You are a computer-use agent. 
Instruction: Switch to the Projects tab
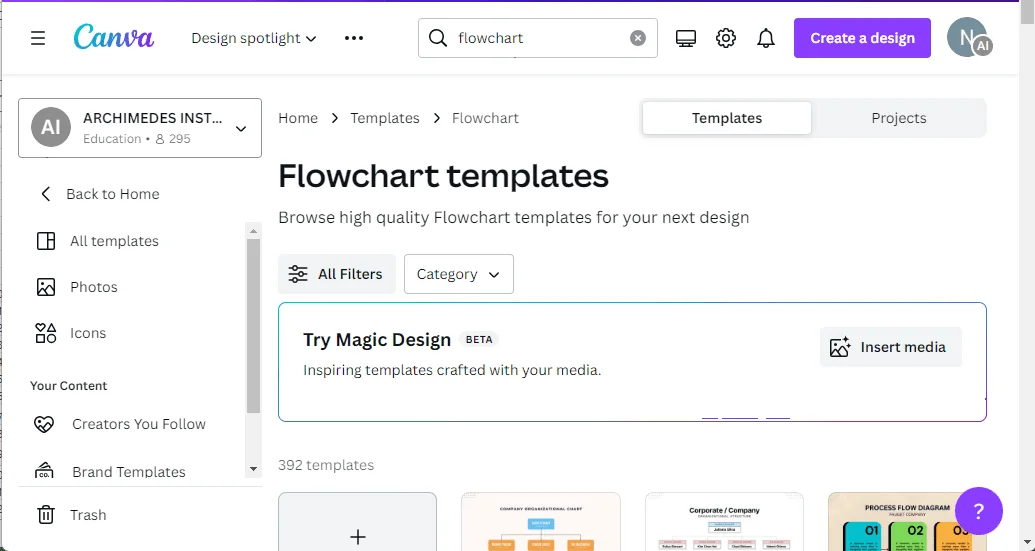click(x=898, y=118)
